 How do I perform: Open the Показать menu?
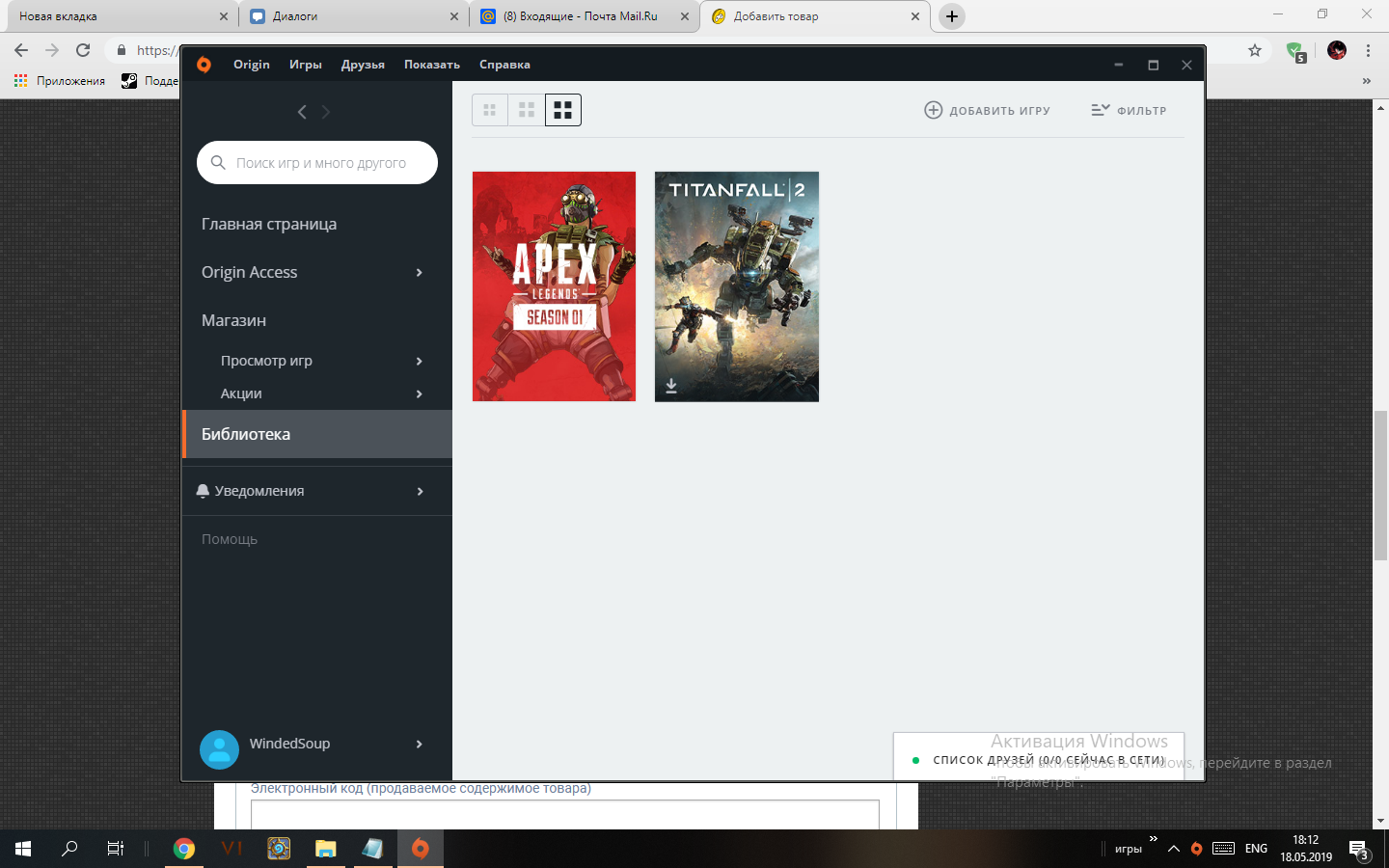432,65
